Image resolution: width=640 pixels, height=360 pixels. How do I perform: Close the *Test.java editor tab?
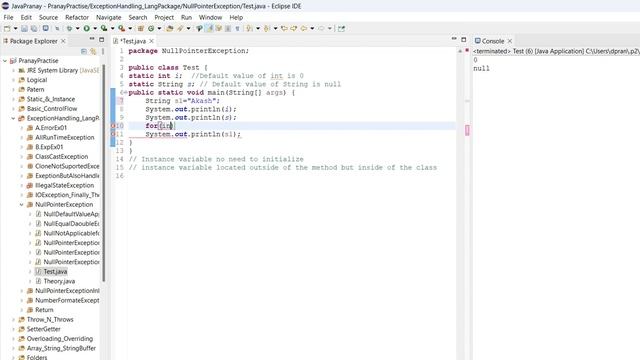151,41
